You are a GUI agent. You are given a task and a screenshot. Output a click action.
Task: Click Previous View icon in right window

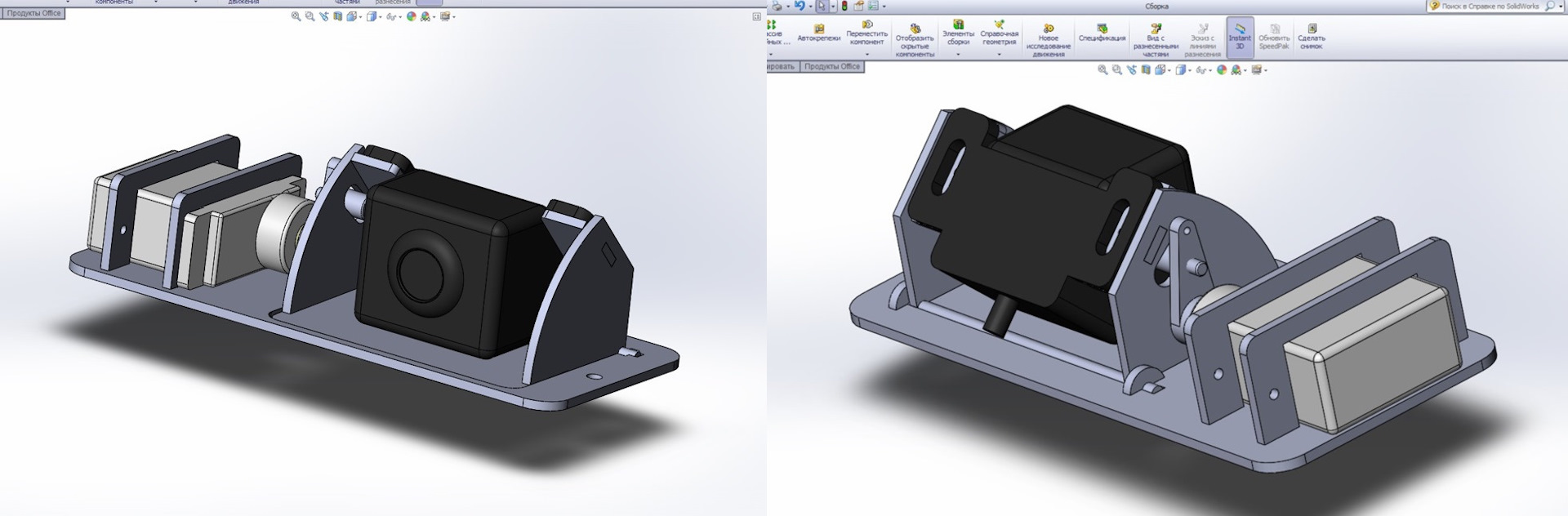(1132, 70)
